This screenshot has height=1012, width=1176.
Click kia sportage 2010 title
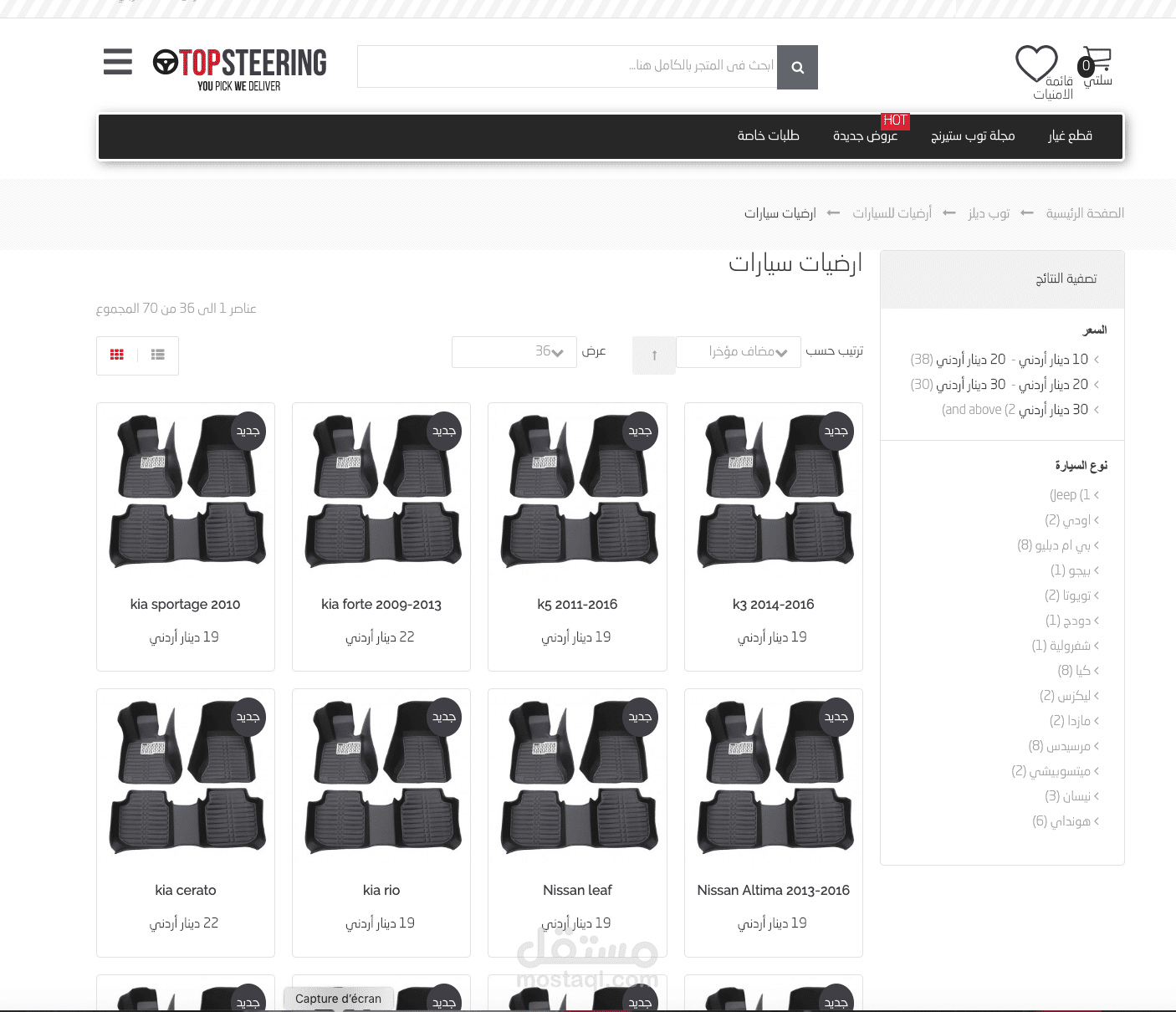pos(185,605)
